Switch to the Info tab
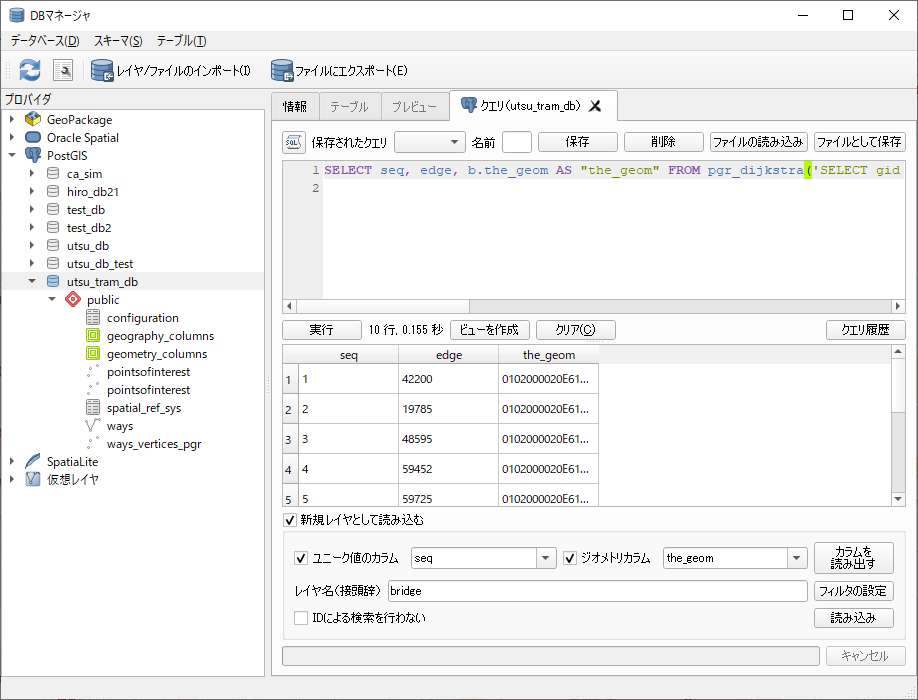 [295, 106]
